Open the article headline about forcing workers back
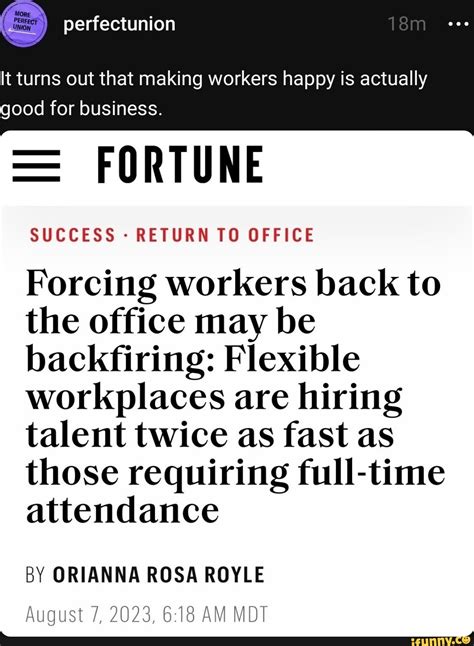Viewport: 474px width, 646px height. tap(235, 396)
